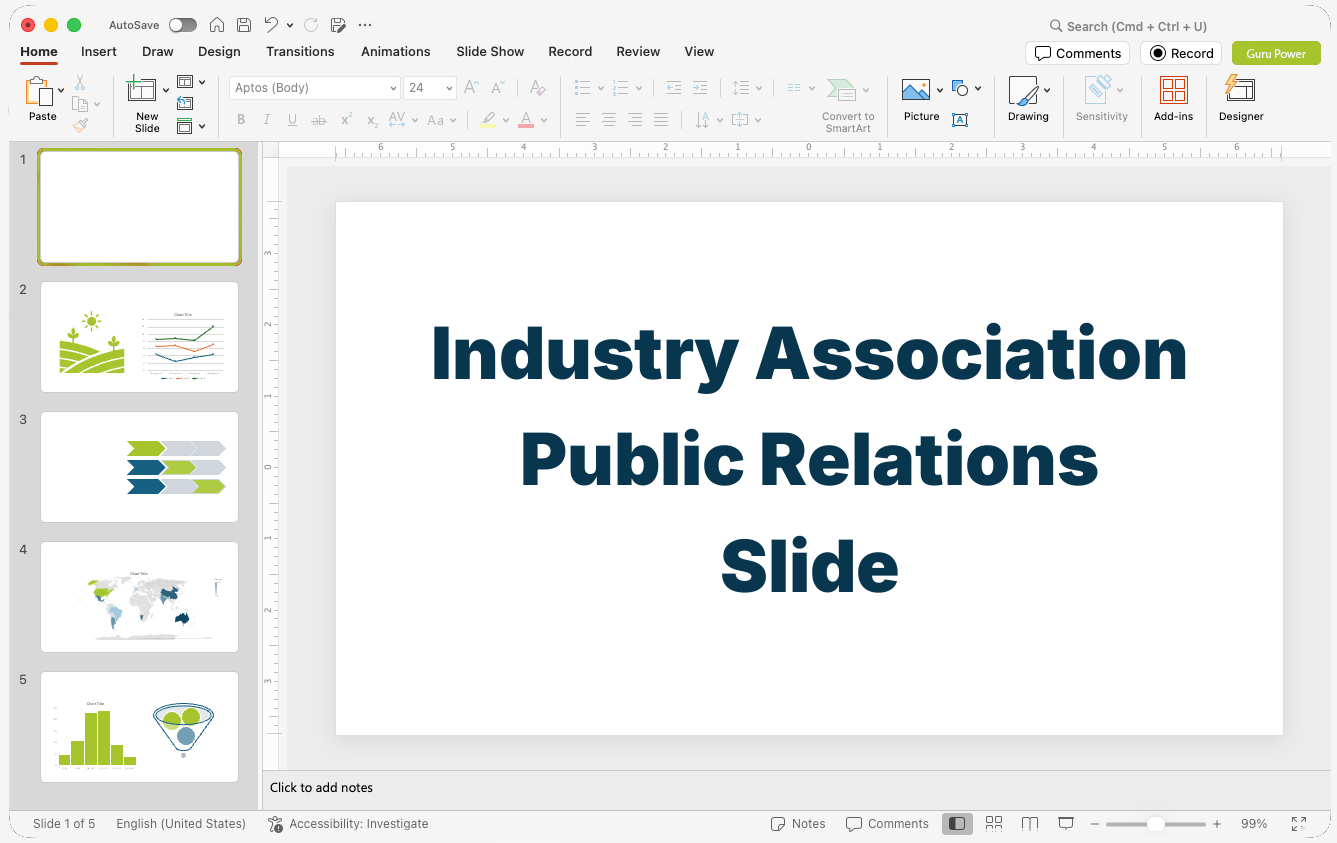
Task: Click the Reset slide icon
Action: coord(185,103)
